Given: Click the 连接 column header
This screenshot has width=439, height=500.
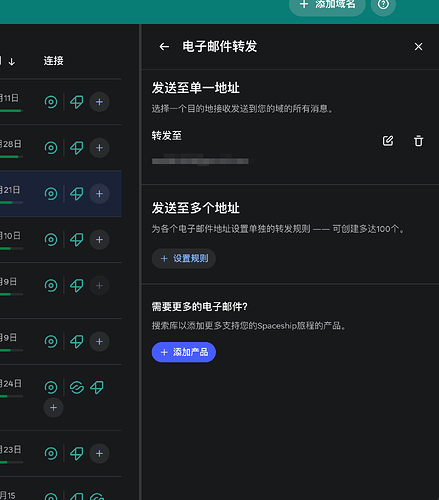Looking at the screenshot, I should [53, 61].
